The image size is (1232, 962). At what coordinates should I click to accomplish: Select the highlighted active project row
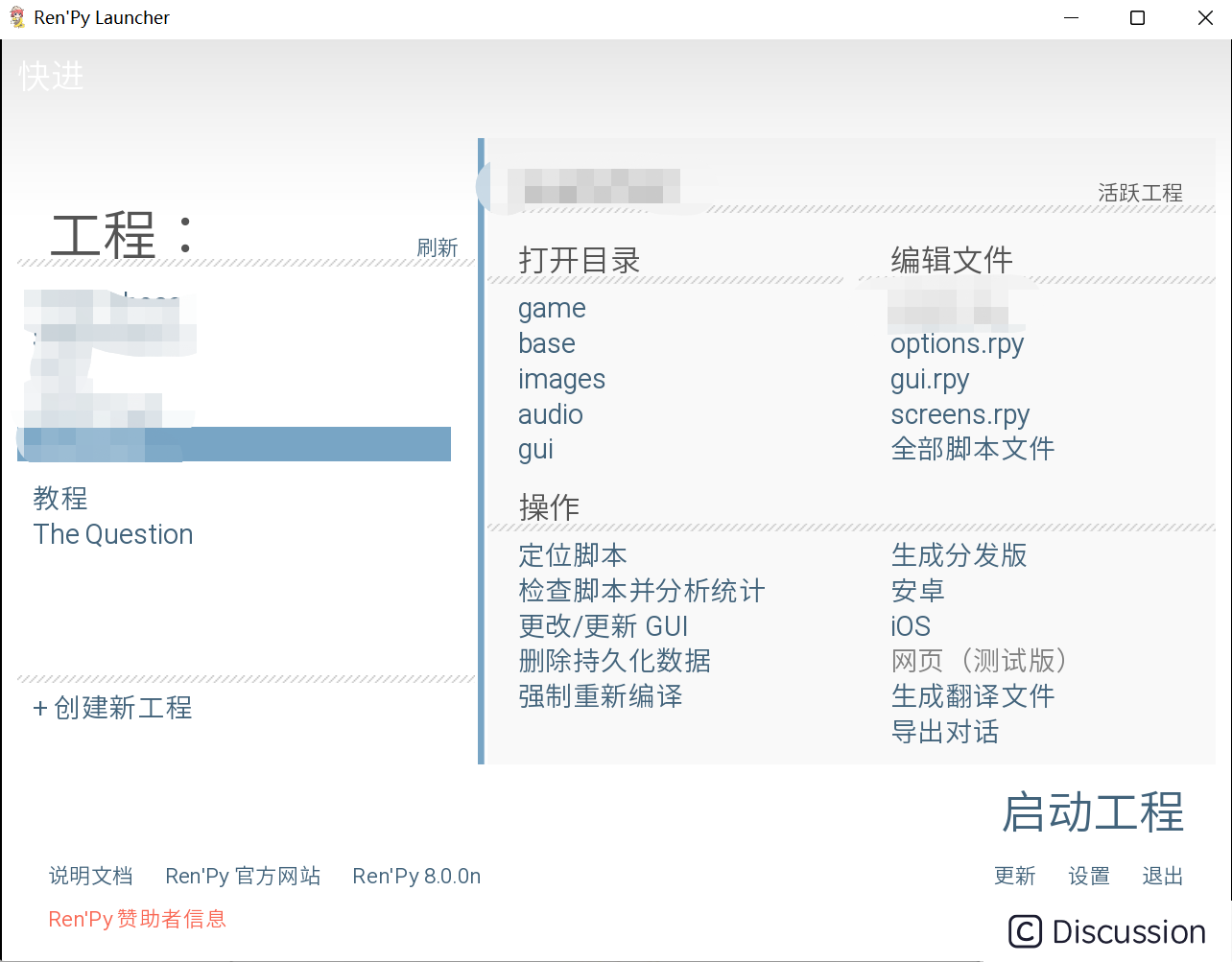click(234, 444)
